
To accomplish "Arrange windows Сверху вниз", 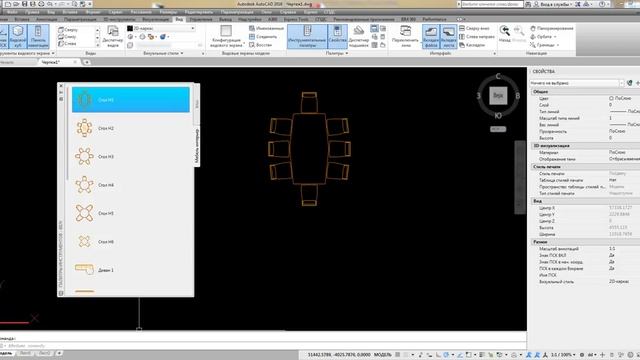I will tap(474, 28).
